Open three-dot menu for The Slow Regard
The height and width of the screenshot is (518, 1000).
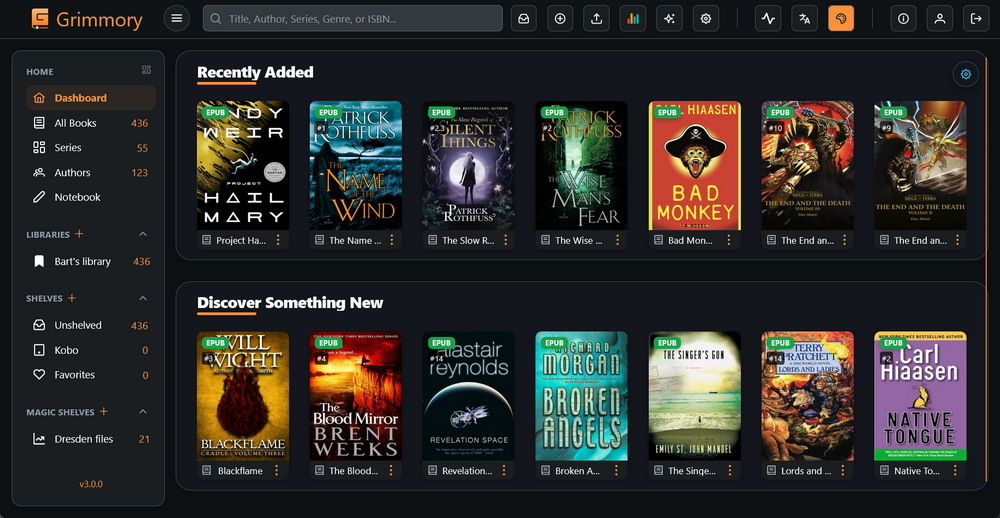pyautogui.click(x=506, y=240)
